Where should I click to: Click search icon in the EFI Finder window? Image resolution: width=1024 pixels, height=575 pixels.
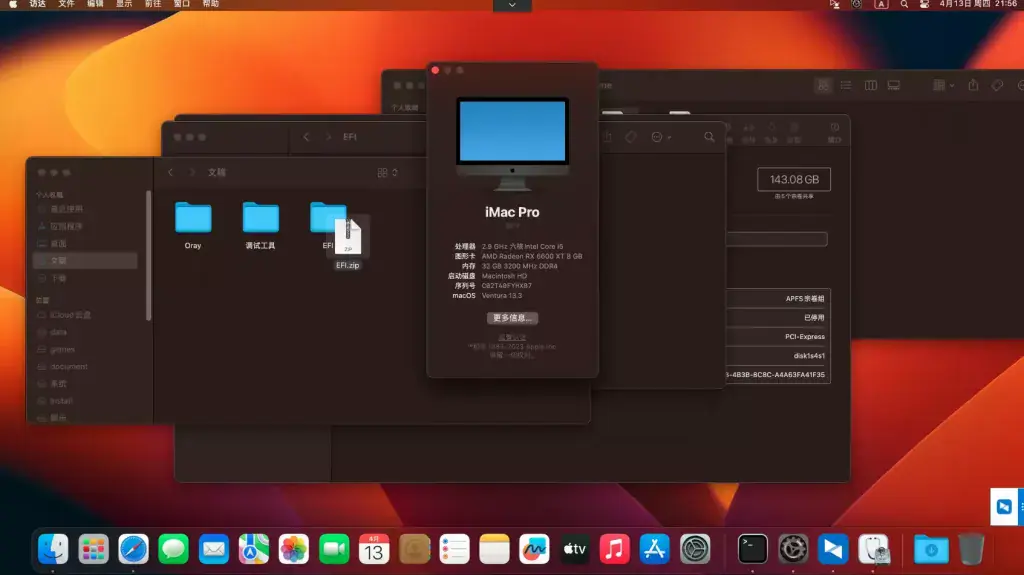(709, 137)
